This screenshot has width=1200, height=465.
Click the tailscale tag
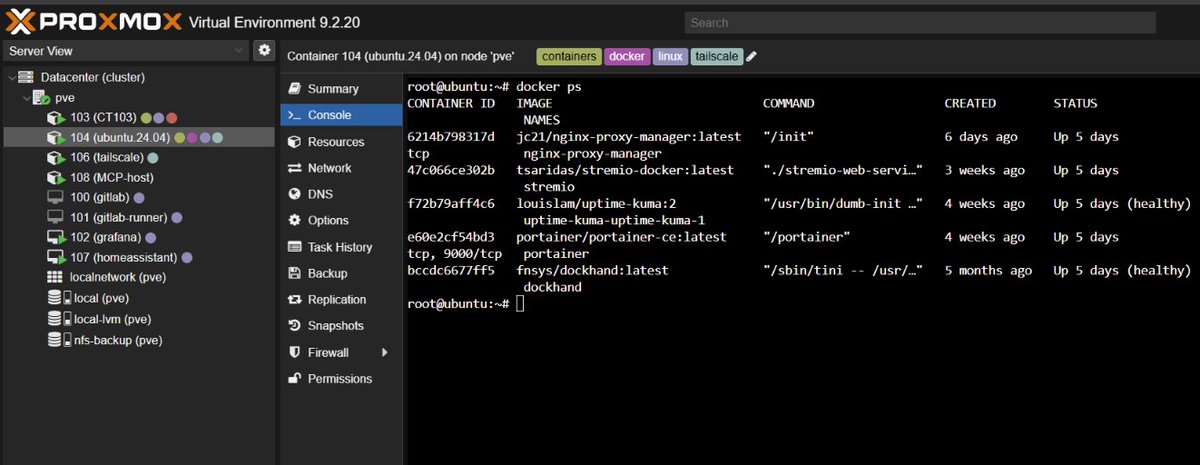(716, 56)
